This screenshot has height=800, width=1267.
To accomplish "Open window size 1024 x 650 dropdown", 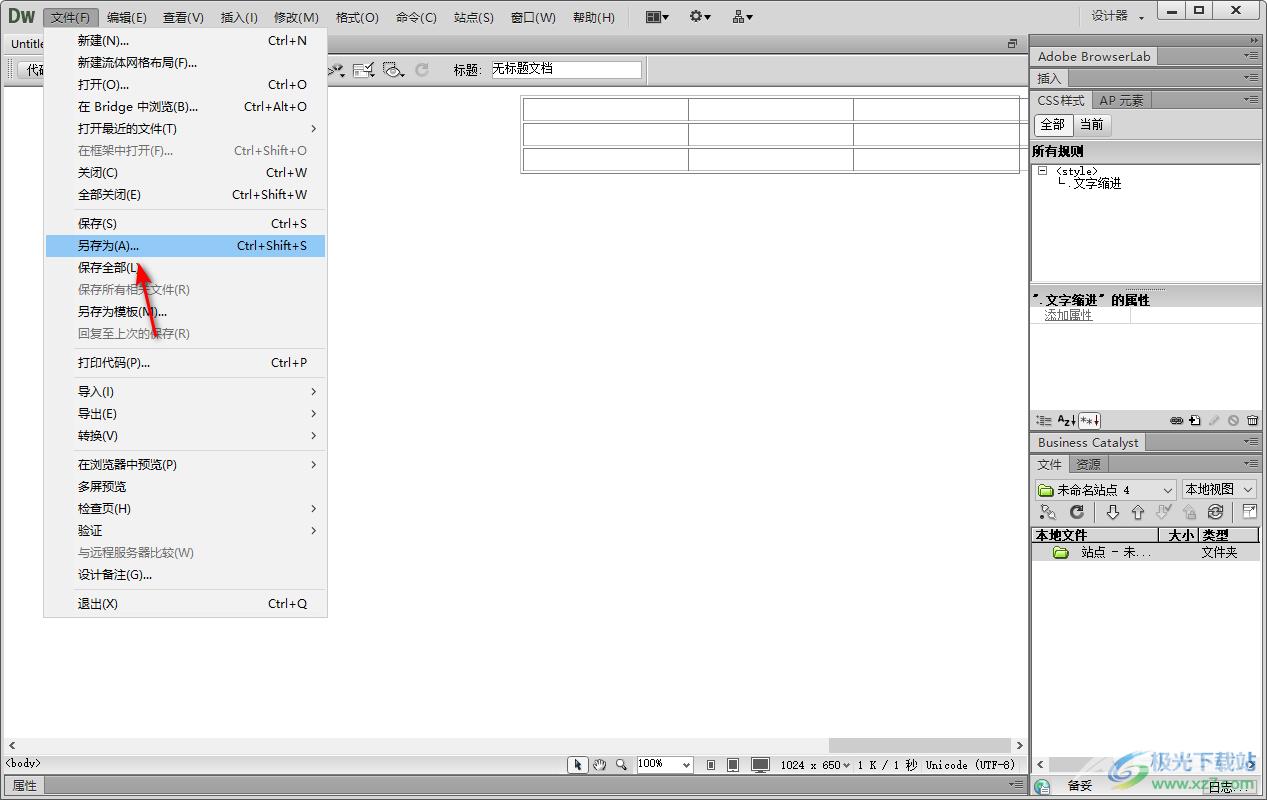I will point(816,765).
